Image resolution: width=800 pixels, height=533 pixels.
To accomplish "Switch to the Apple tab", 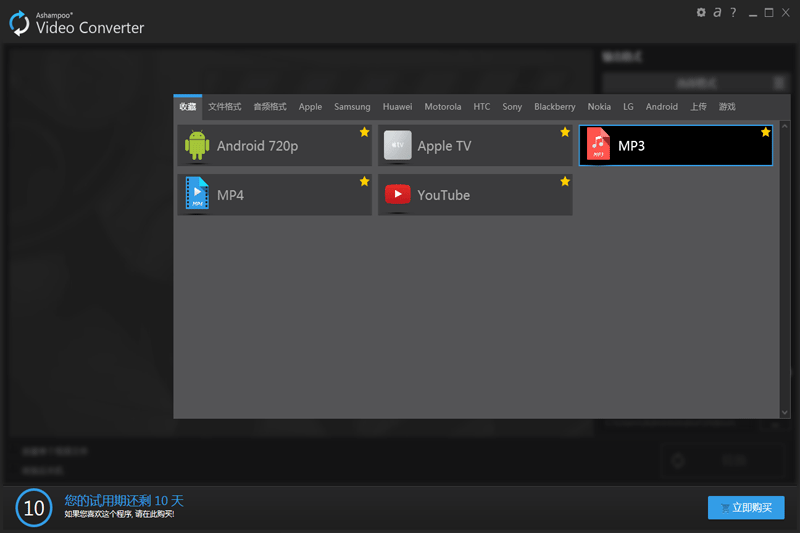I will [x=310, y=107].
